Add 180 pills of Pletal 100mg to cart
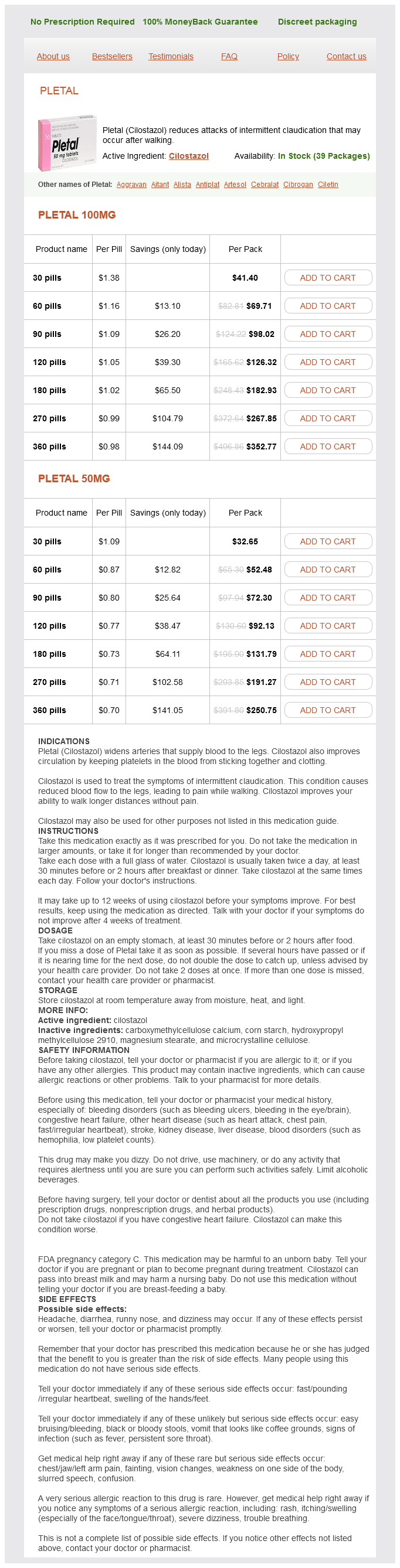 click(327, 390)
